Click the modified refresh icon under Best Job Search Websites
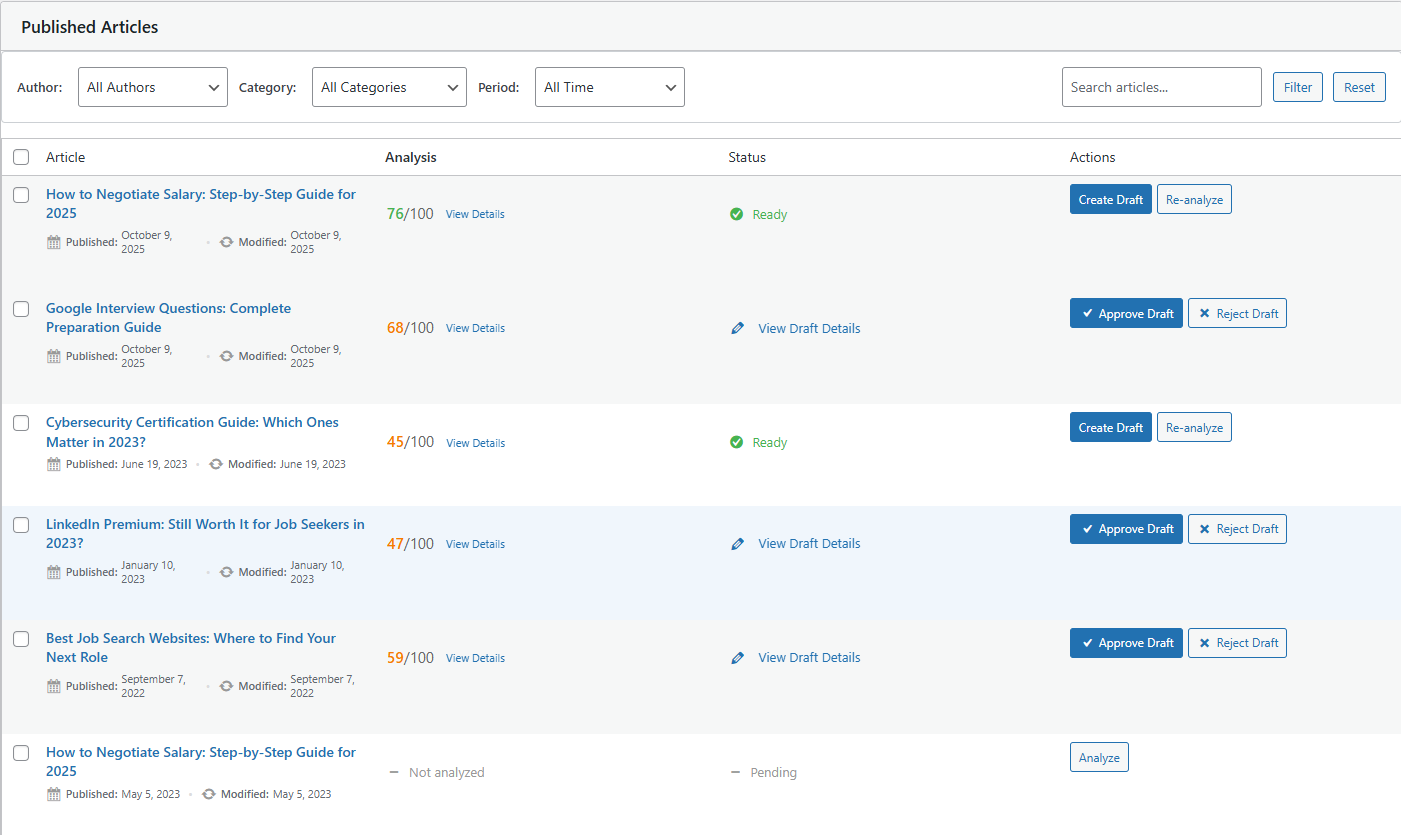Screen dimensions: 1401x835 226,686
